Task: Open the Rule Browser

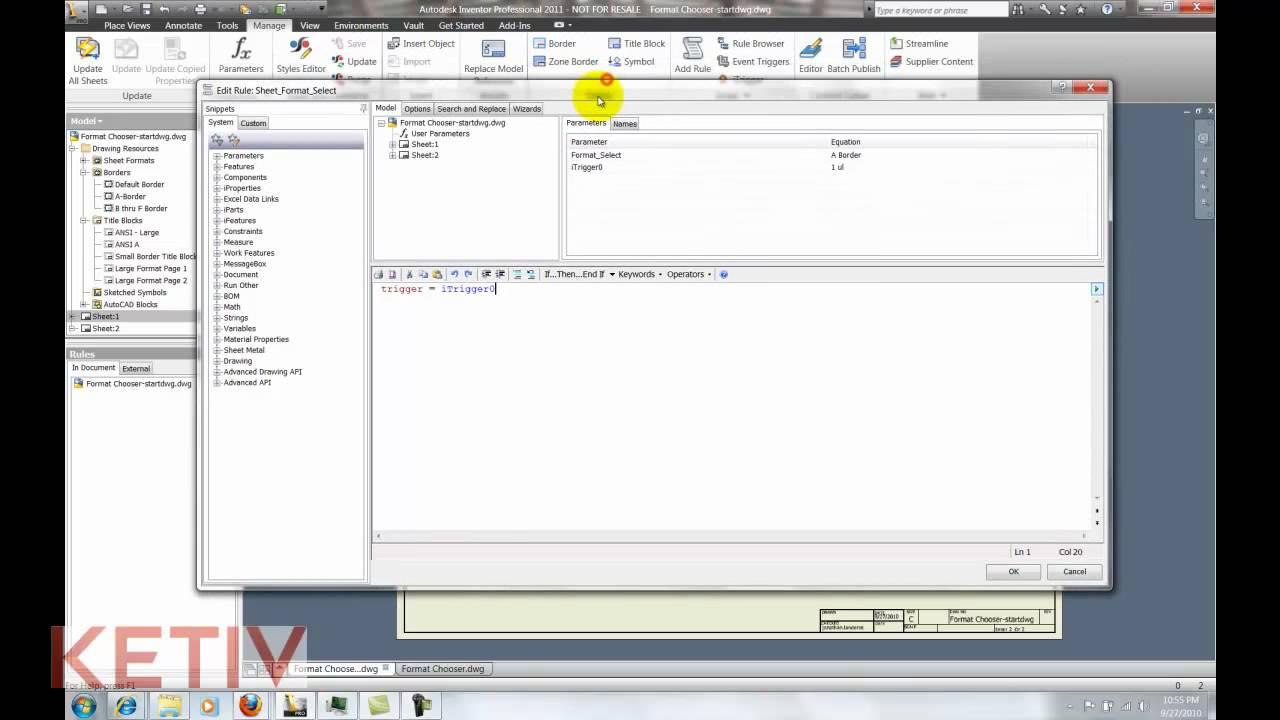Action: [750, 44]
